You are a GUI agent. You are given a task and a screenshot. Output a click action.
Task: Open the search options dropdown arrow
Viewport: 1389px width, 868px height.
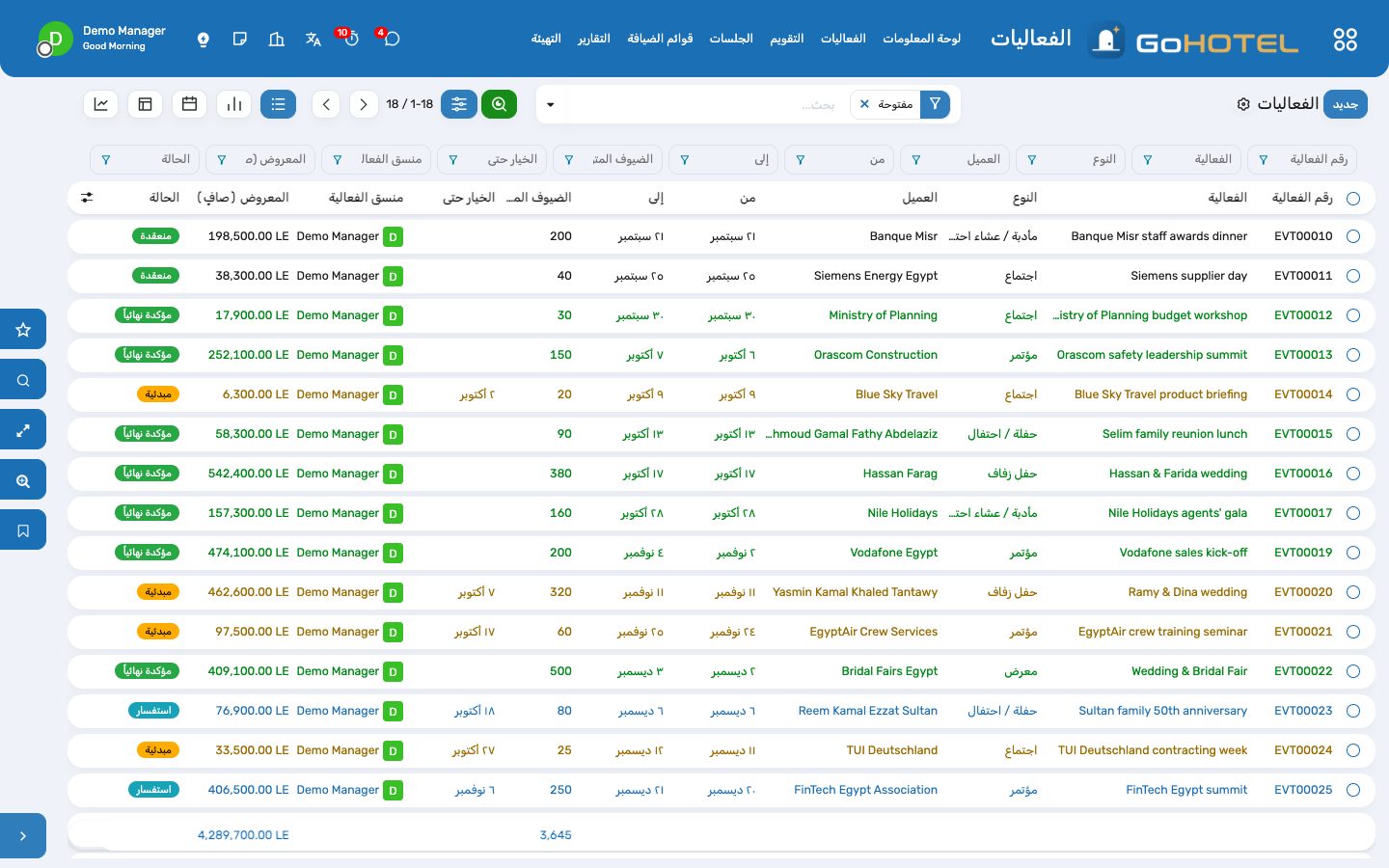point(551,104)
